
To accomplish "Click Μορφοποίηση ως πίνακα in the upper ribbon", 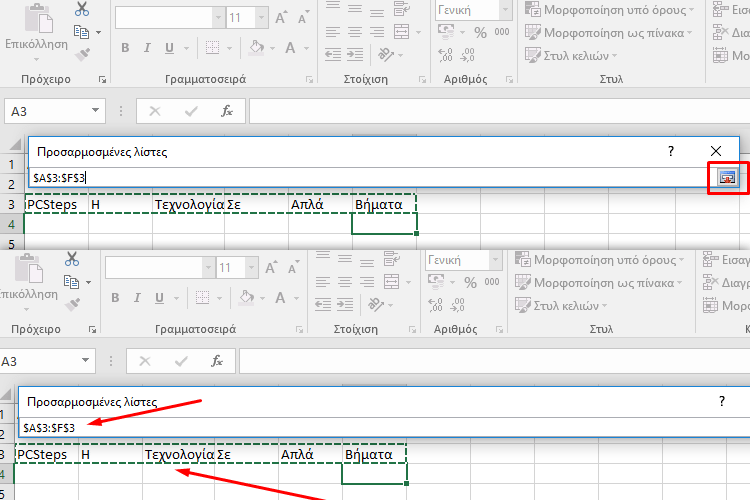I will (x=611, y=32).
